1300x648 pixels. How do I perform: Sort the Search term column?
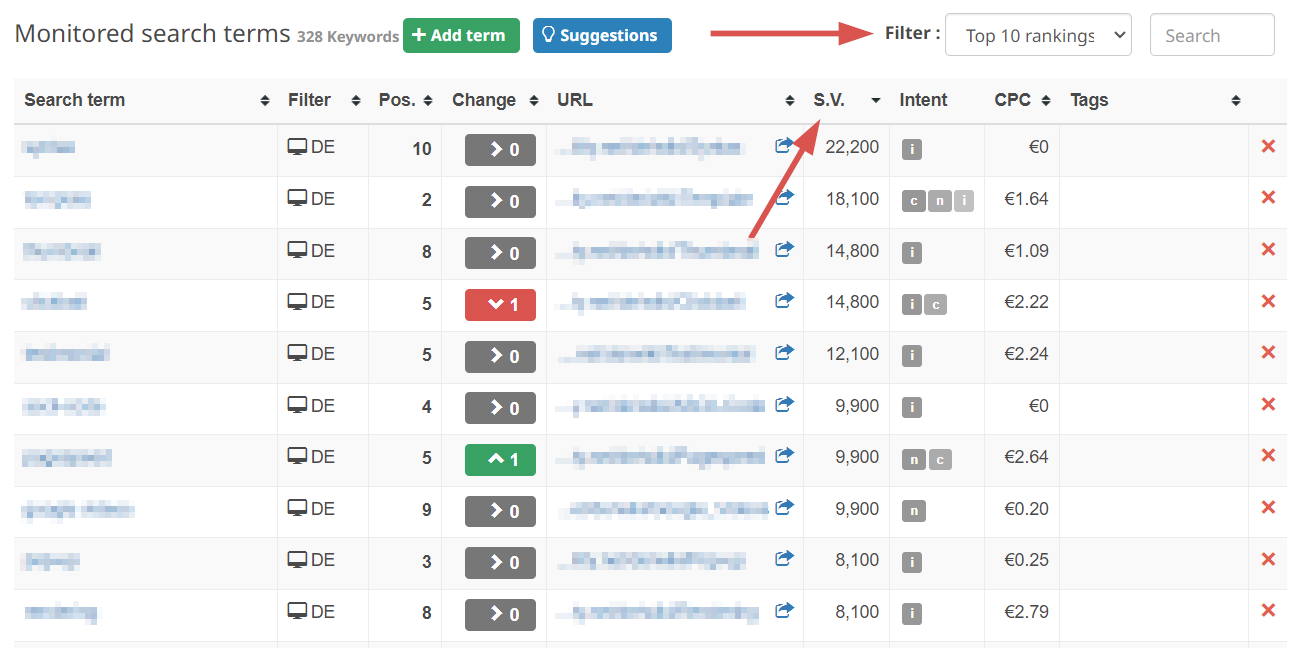click(263, 100)
